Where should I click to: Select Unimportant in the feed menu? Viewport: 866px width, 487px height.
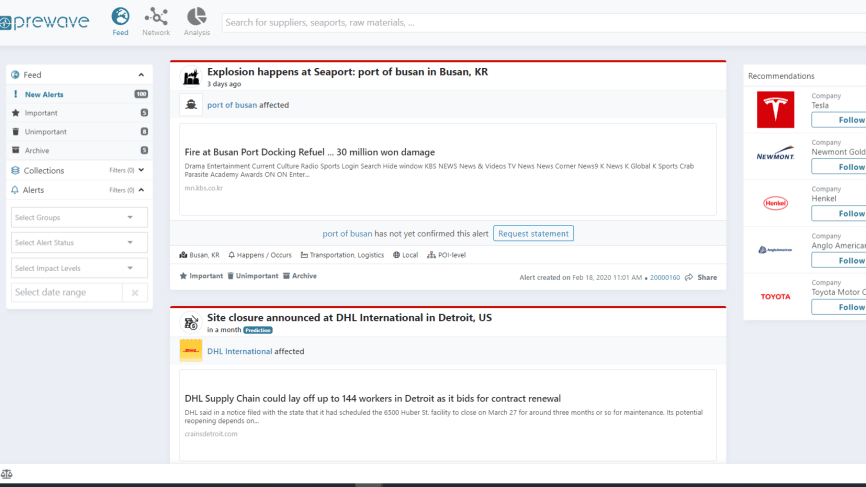coord(80,131)
